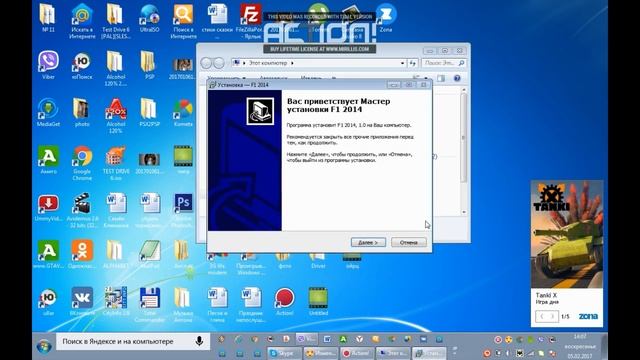Click the zona link in widget
The height and width of the screenshot is (360, 640).
coord(588,316)
